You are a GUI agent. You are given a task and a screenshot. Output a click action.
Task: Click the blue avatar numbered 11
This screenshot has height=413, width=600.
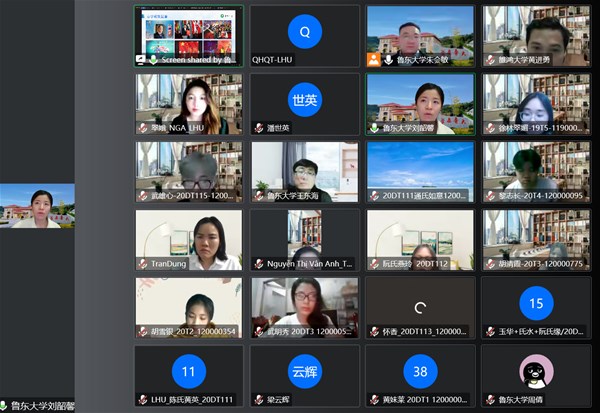click(189, 371)
